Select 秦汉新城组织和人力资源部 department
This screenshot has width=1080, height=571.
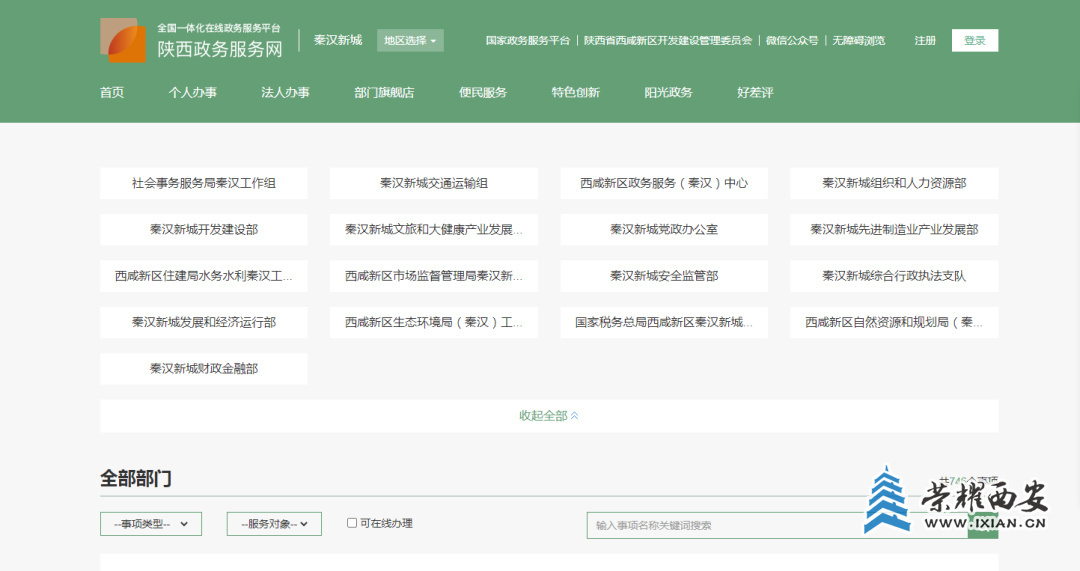[894, 183]
